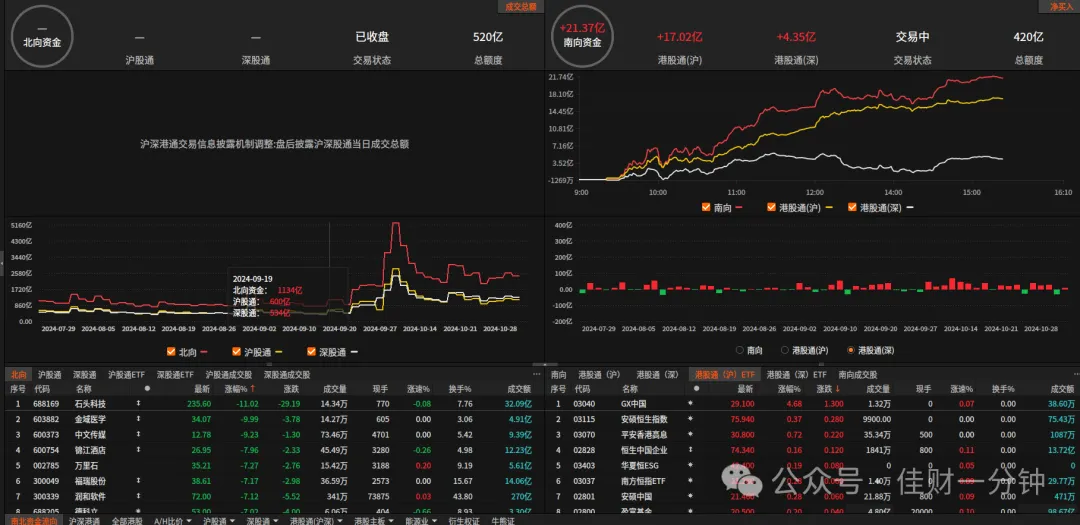The height and width of the screenshot is (525, 1080).
Task: Click the marker icon in 福瑞股份 row
Action: click(x=138, y=481)
